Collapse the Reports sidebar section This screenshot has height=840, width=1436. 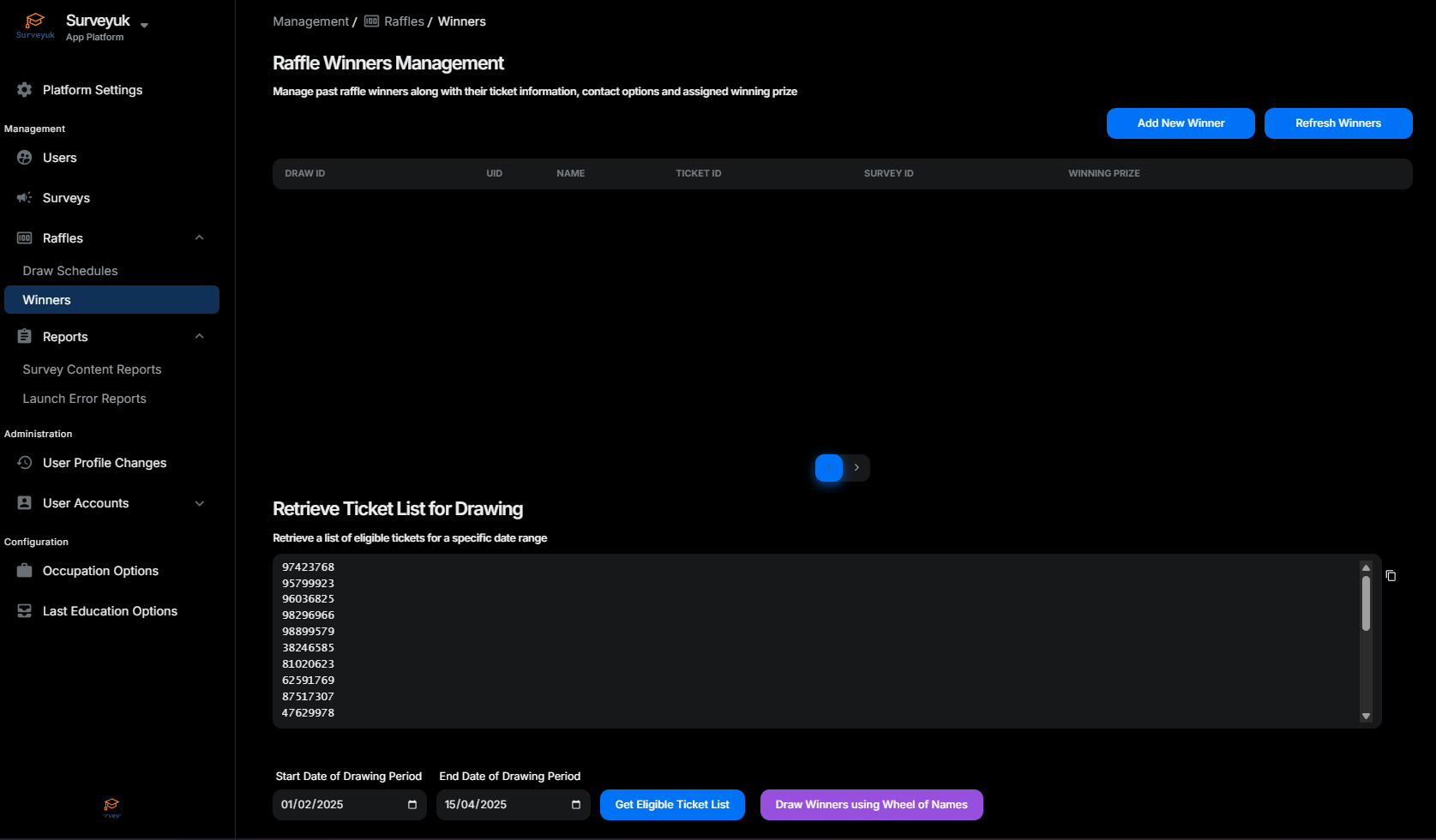(x=199, y=337)
